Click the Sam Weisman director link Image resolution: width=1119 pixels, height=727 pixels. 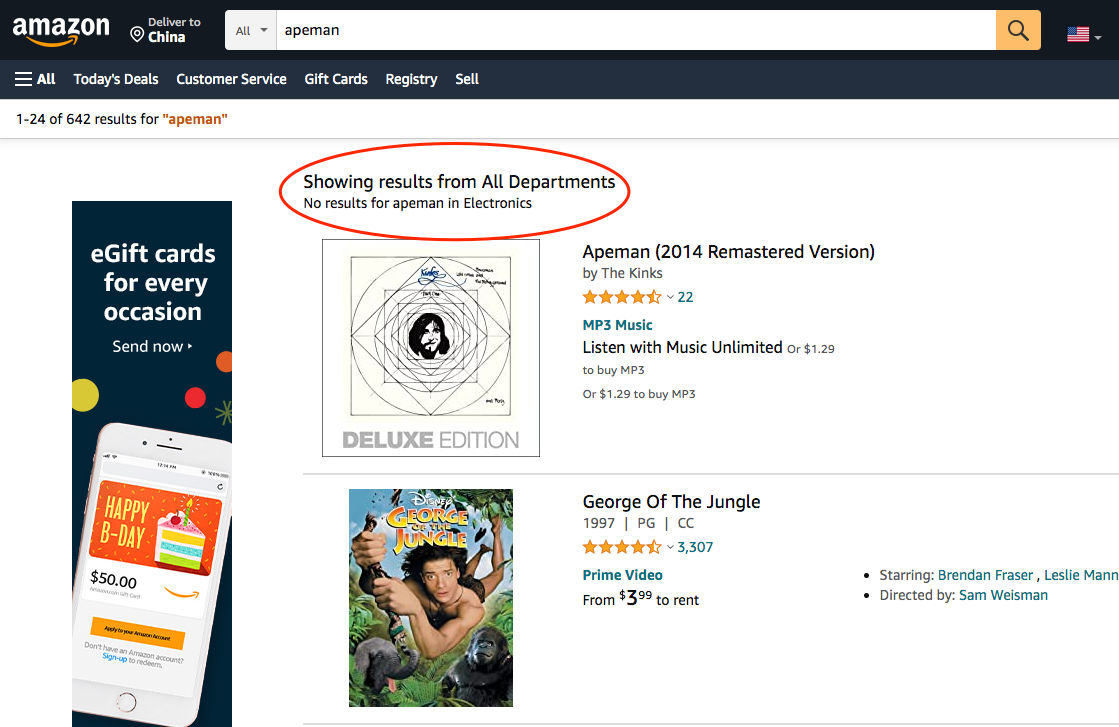pos(1003,595)
